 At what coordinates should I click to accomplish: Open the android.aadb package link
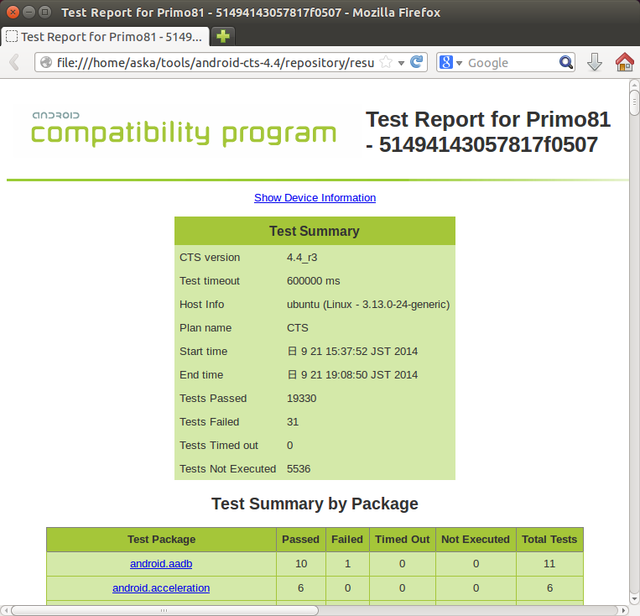pyautogui.click(x=161, y=564)
